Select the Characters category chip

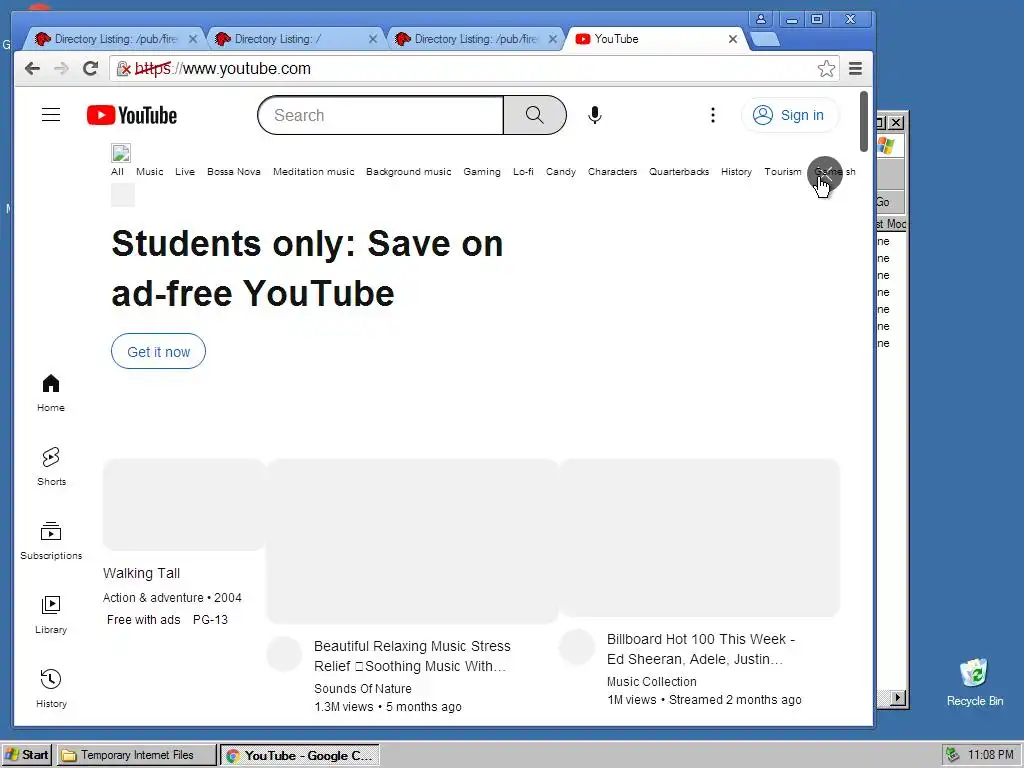(x=613, y=172)
